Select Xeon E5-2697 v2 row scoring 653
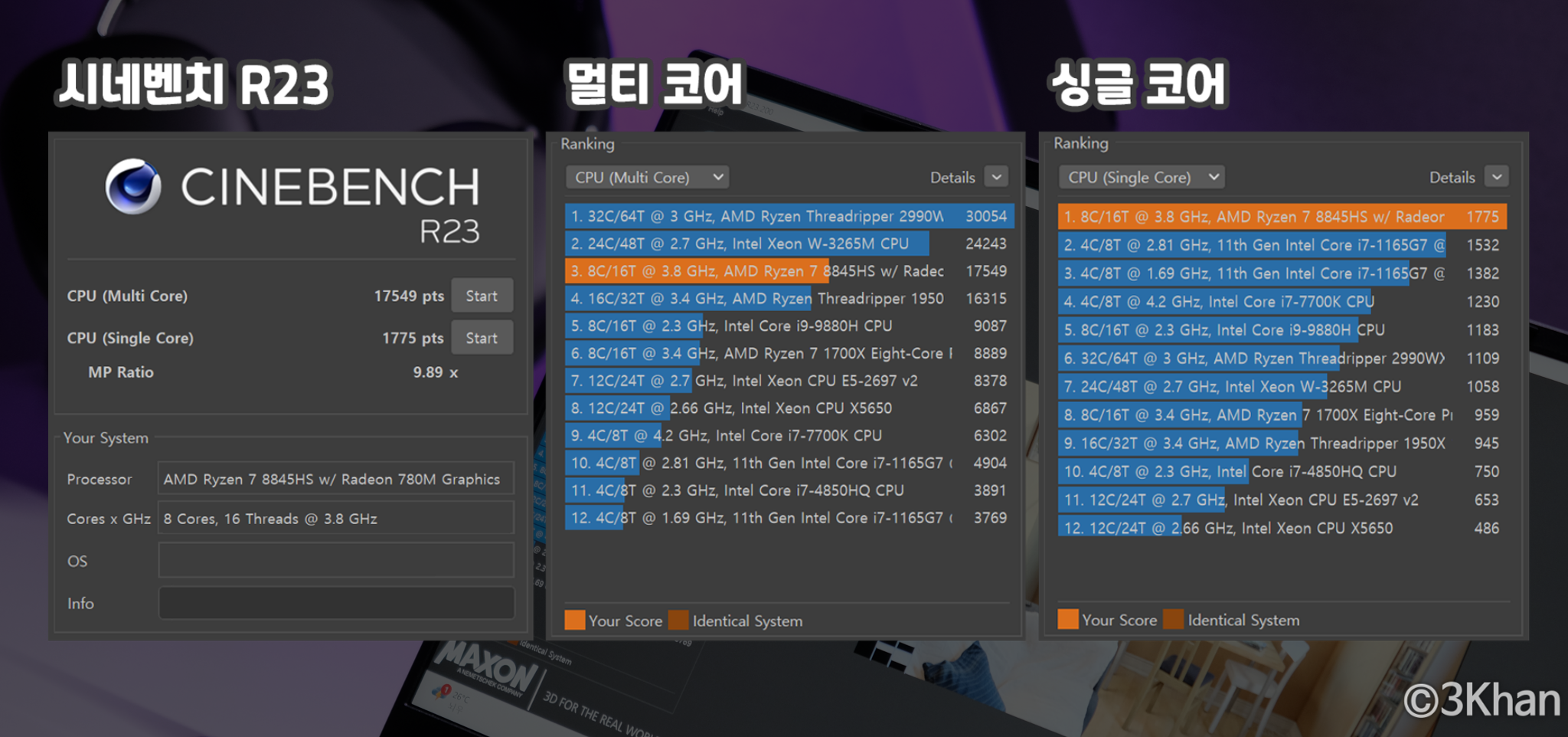1568x737 pixels. click(1282, 500)
